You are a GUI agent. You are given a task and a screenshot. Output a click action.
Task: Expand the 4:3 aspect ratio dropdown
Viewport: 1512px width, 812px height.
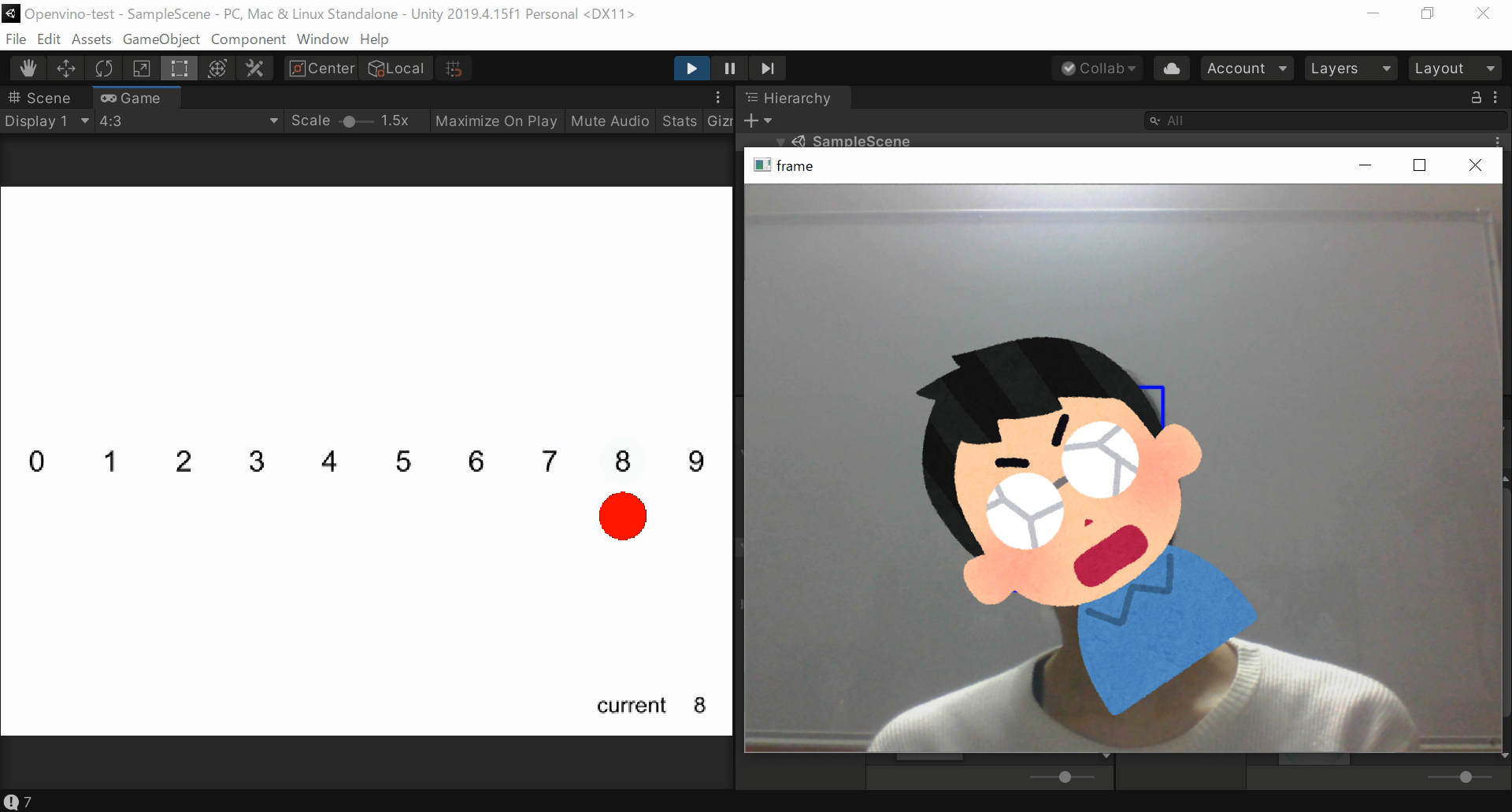pyautogui.click(x=188, y=121)
